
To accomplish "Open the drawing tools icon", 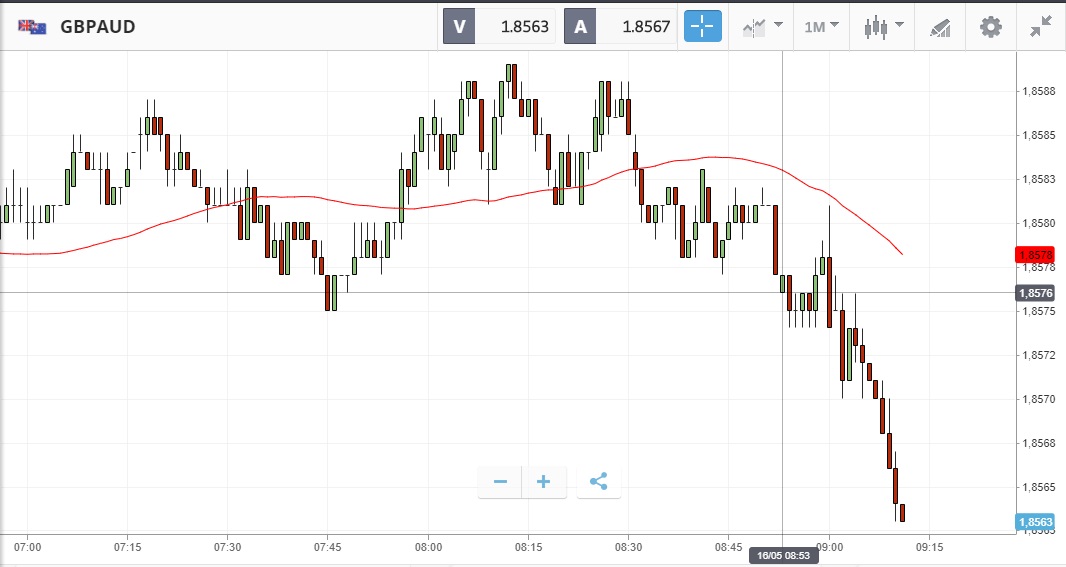I will (940, 26).
